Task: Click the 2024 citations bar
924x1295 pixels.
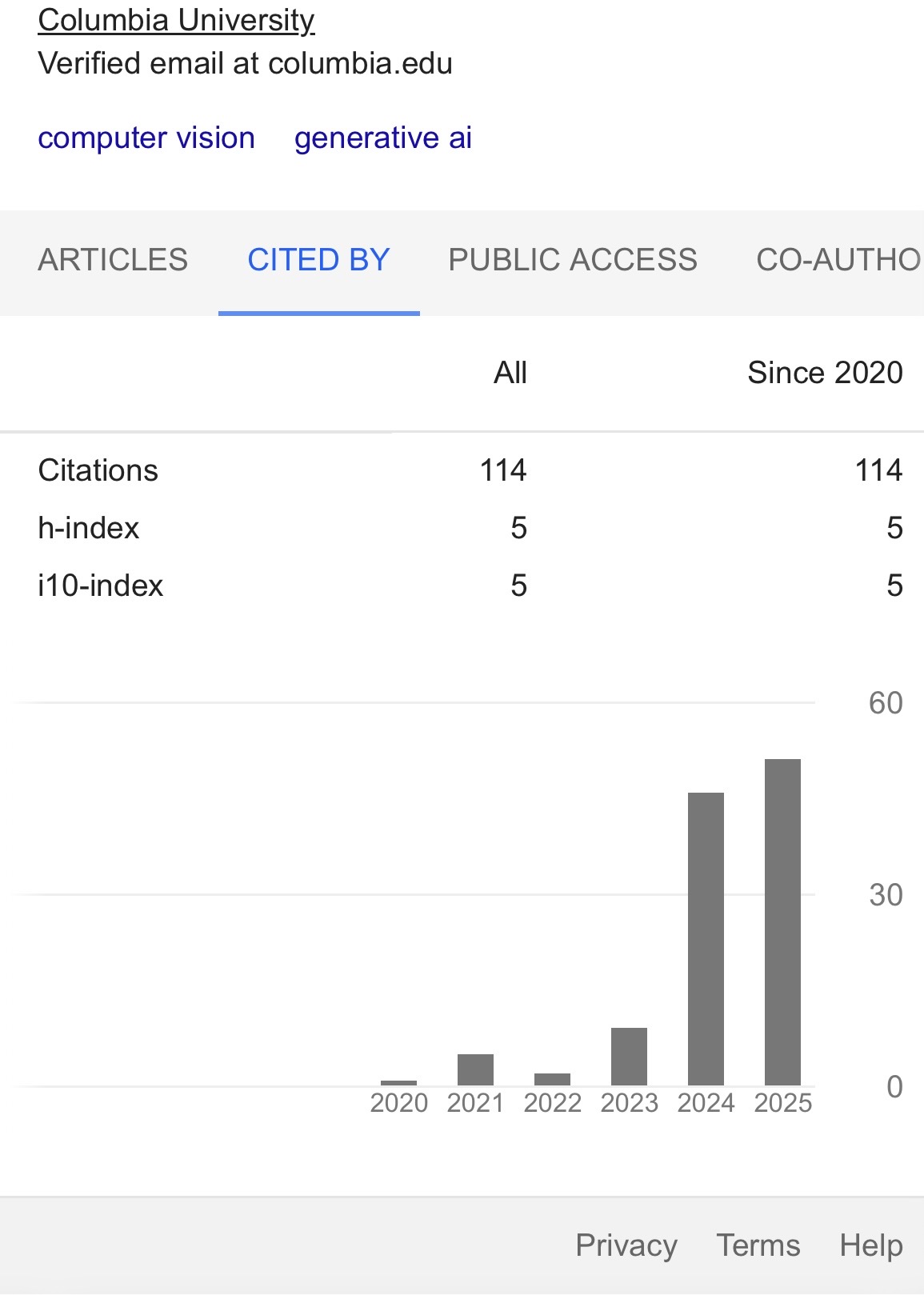Action: [706, 939]
